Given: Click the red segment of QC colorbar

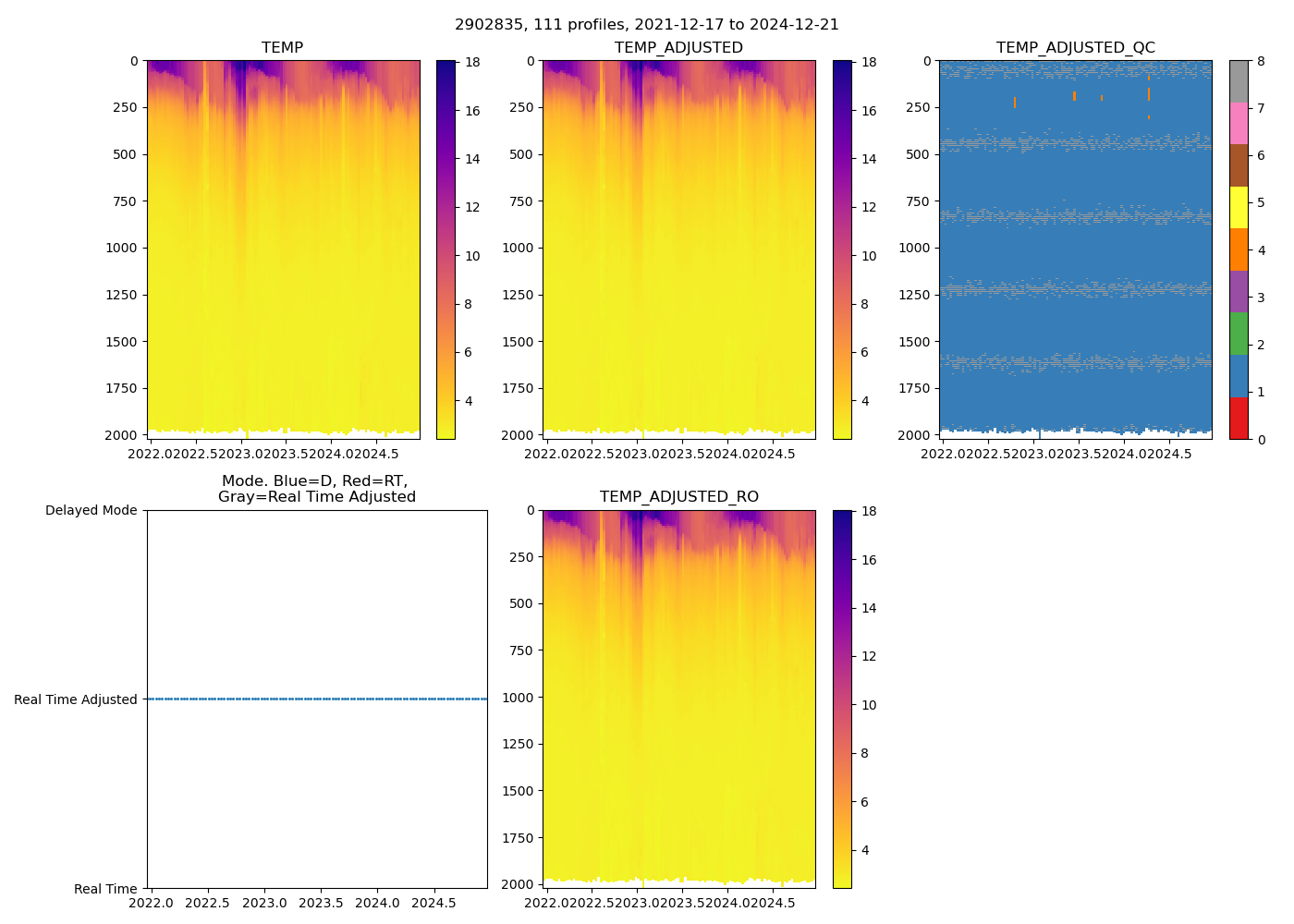Looking at the screenshot, I should (x=1239, y=418).
